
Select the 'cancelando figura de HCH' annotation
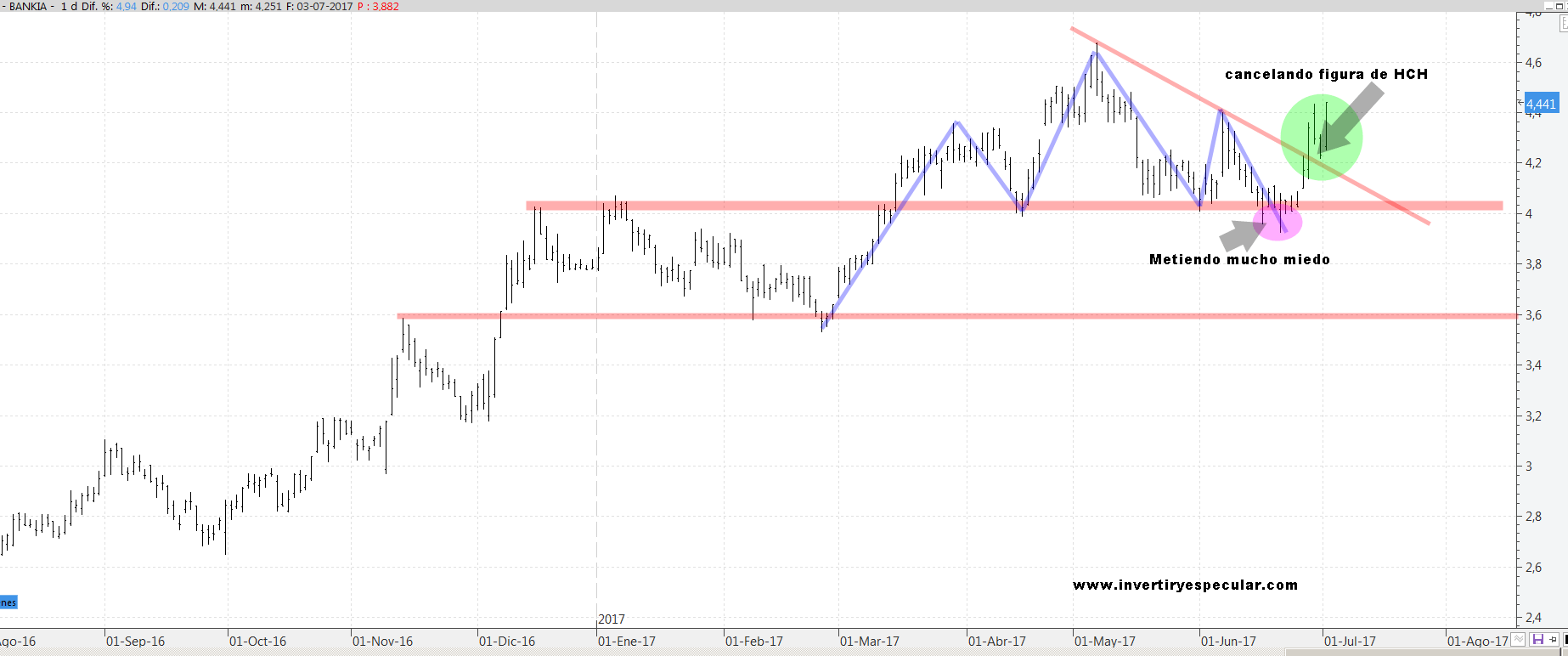pos(1326,75)
